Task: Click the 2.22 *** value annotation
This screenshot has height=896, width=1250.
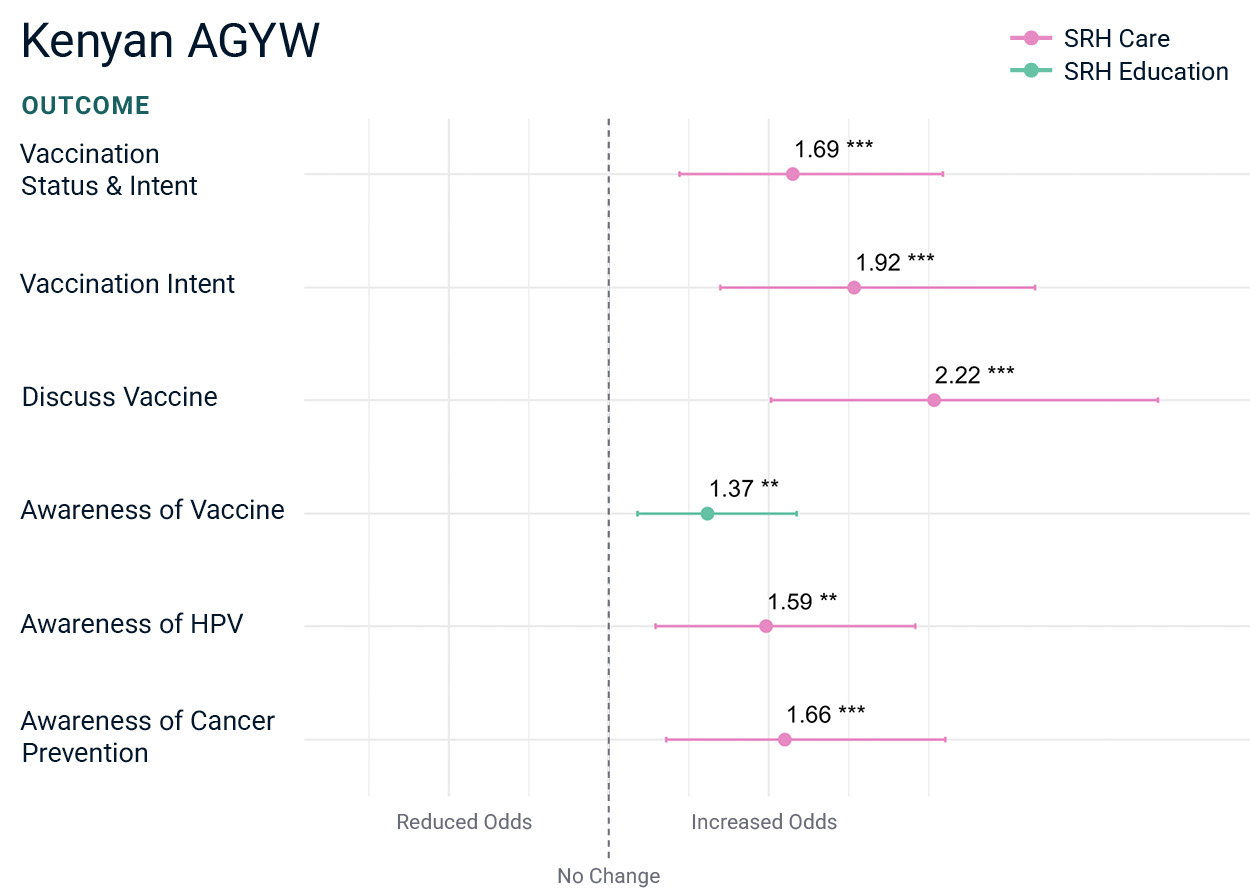Action: tap(975, 375)
